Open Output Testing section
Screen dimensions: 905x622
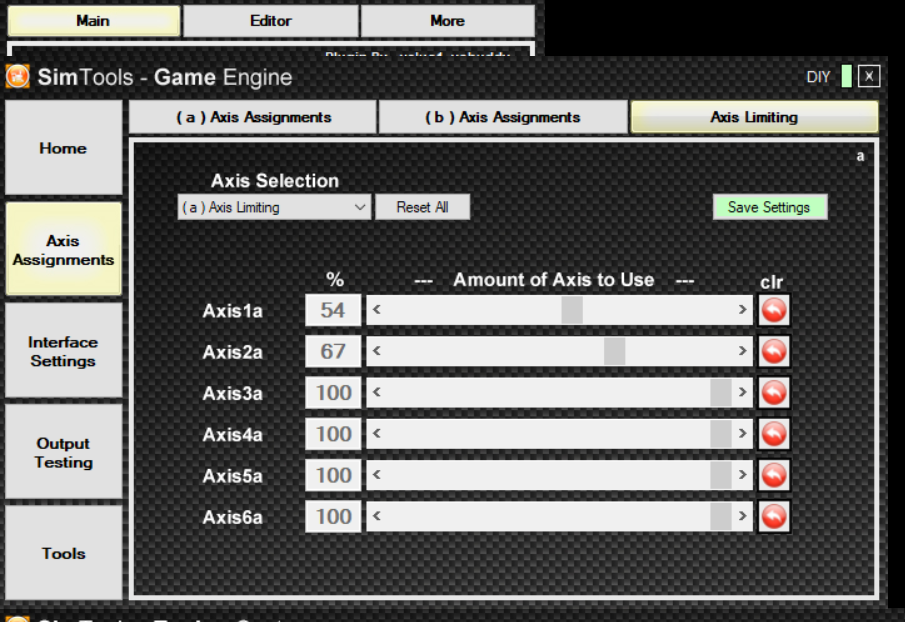pos(63,452)
